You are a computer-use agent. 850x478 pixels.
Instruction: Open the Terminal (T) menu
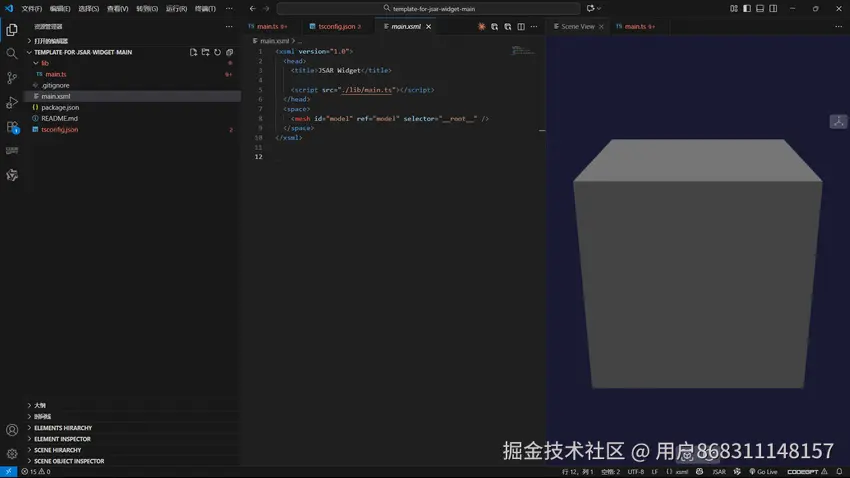pyautogui.click(x=205, y=9)
